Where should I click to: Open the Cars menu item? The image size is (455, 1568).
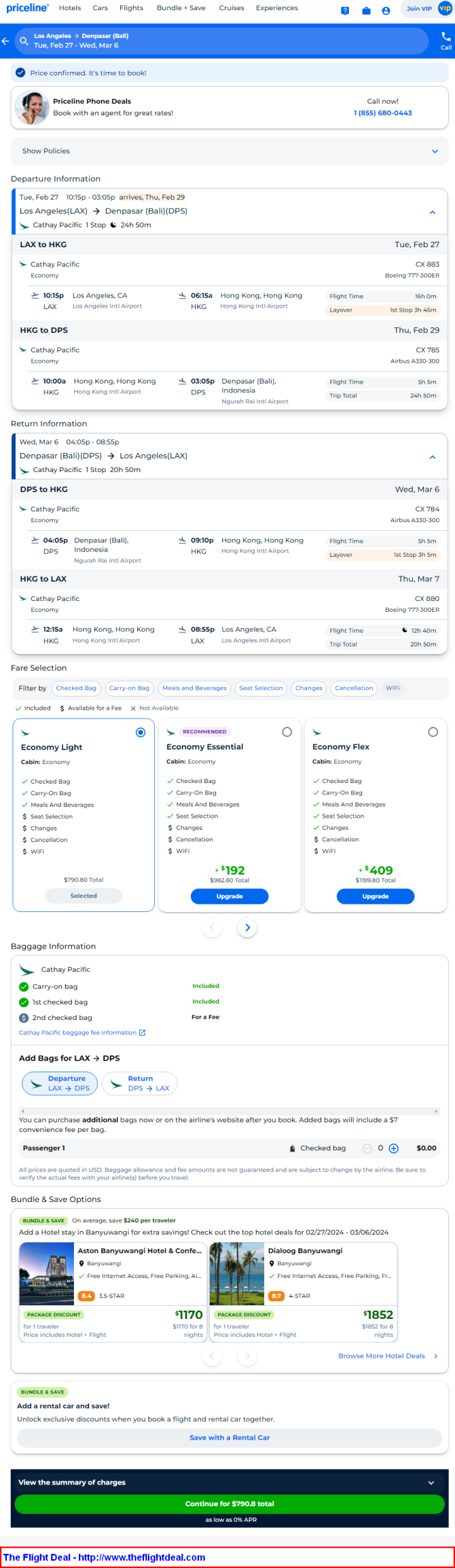101,8
